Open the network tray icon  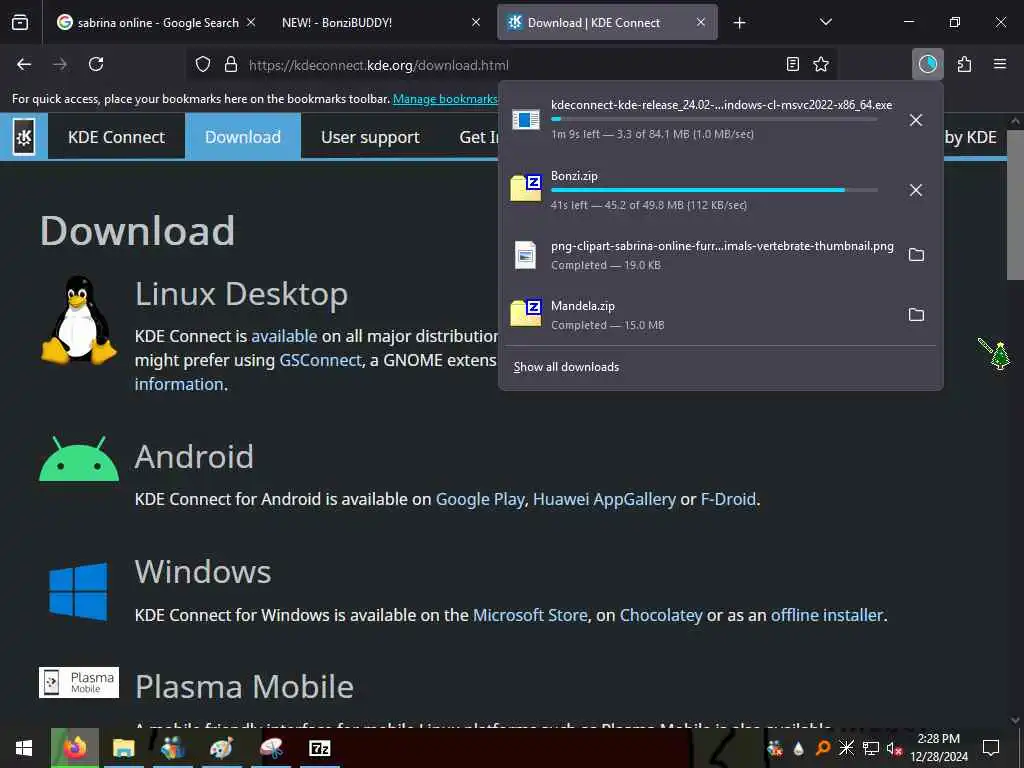click(x=871, y=748)
